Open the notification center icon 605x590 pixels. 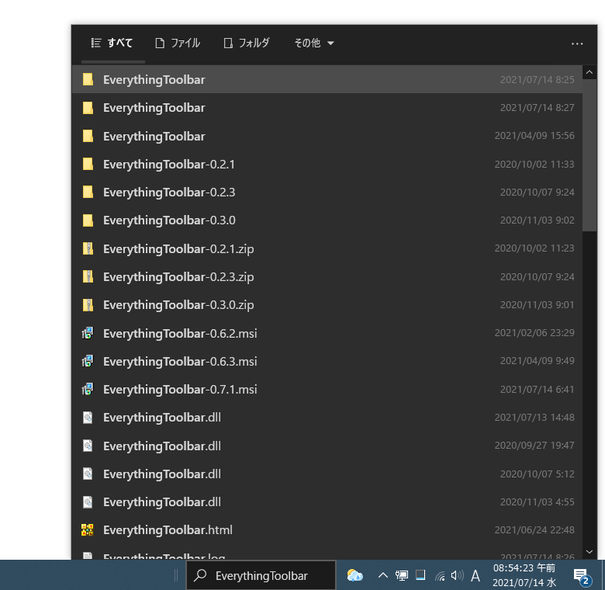(581, 576)
